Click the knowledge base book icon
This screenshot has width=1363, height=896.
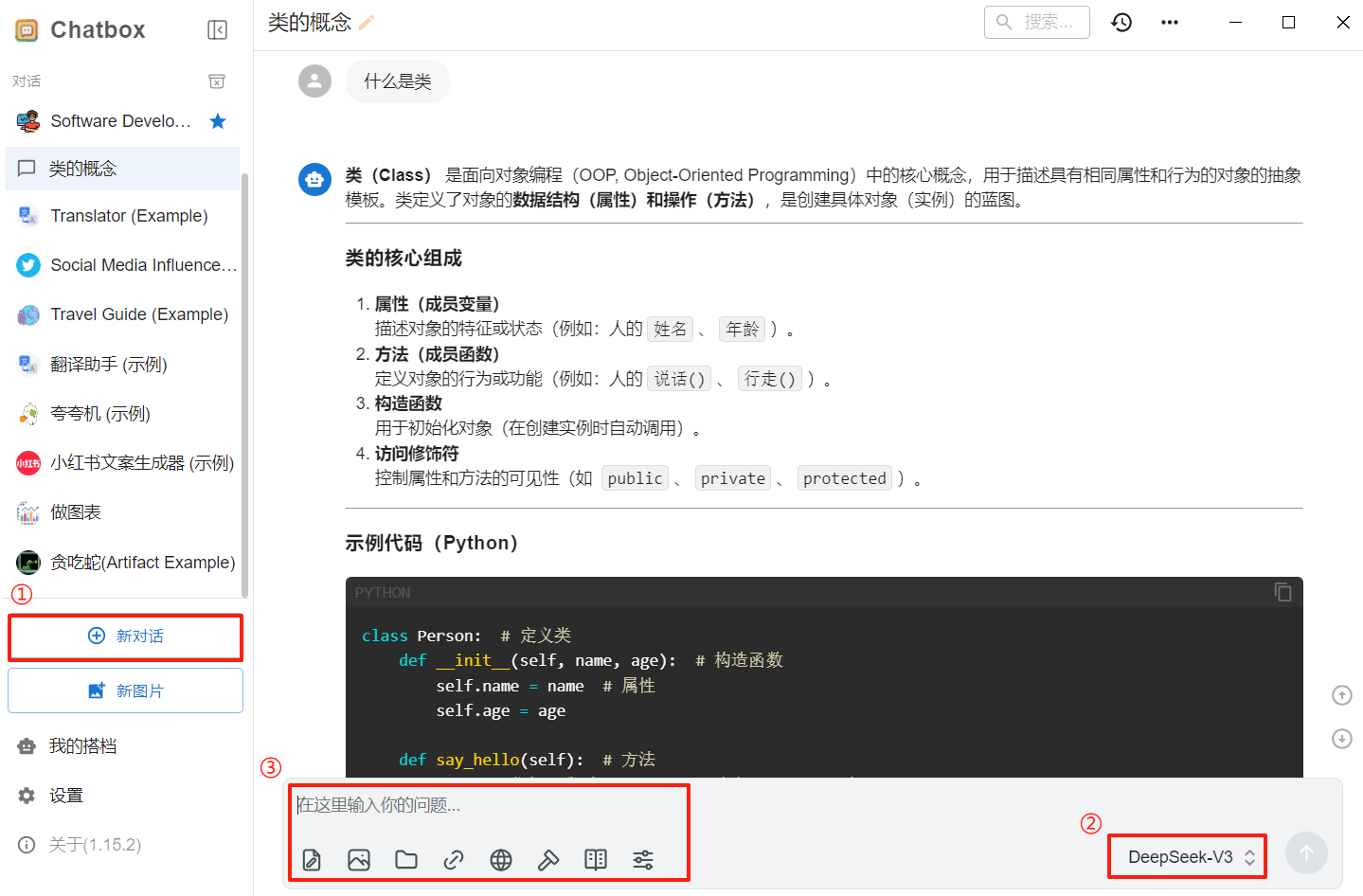[595, 860]
